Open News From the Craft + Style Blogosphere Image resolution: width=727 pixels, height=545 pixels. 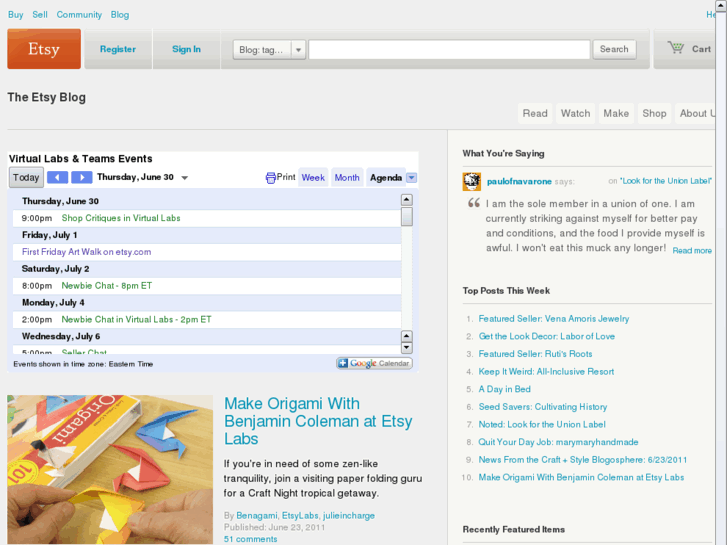[583, 460]
